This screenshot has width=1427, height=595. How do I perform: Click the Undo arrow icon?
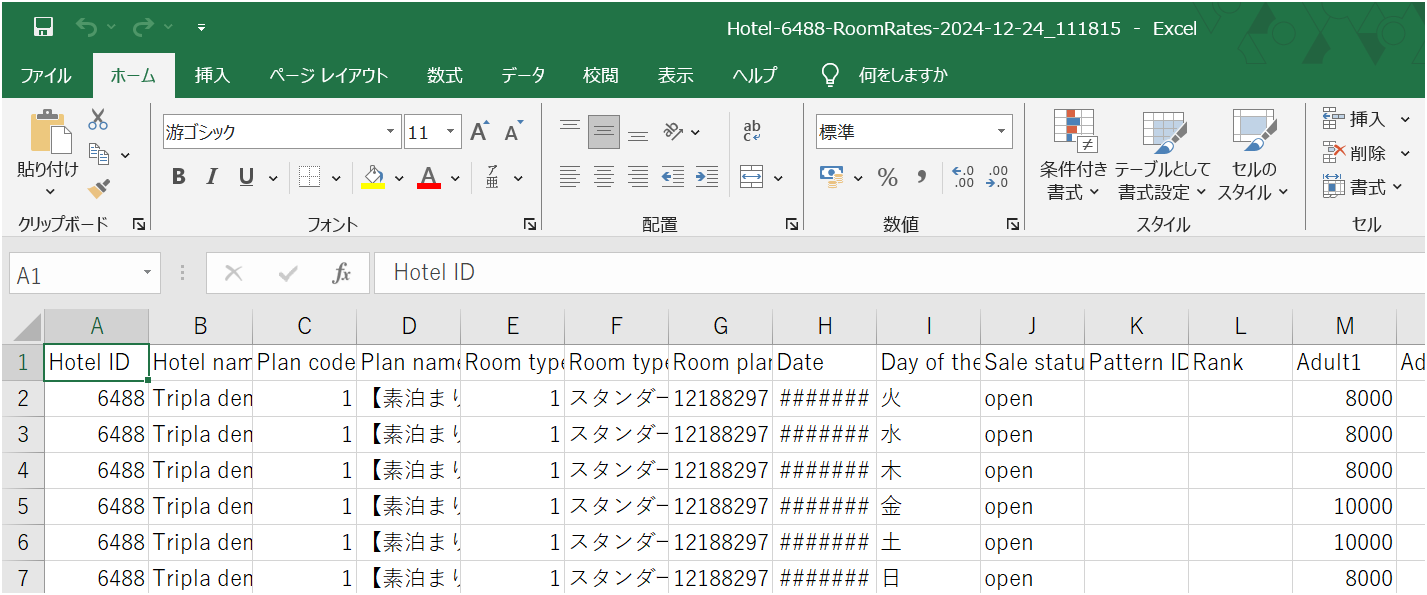click(87, 27)
